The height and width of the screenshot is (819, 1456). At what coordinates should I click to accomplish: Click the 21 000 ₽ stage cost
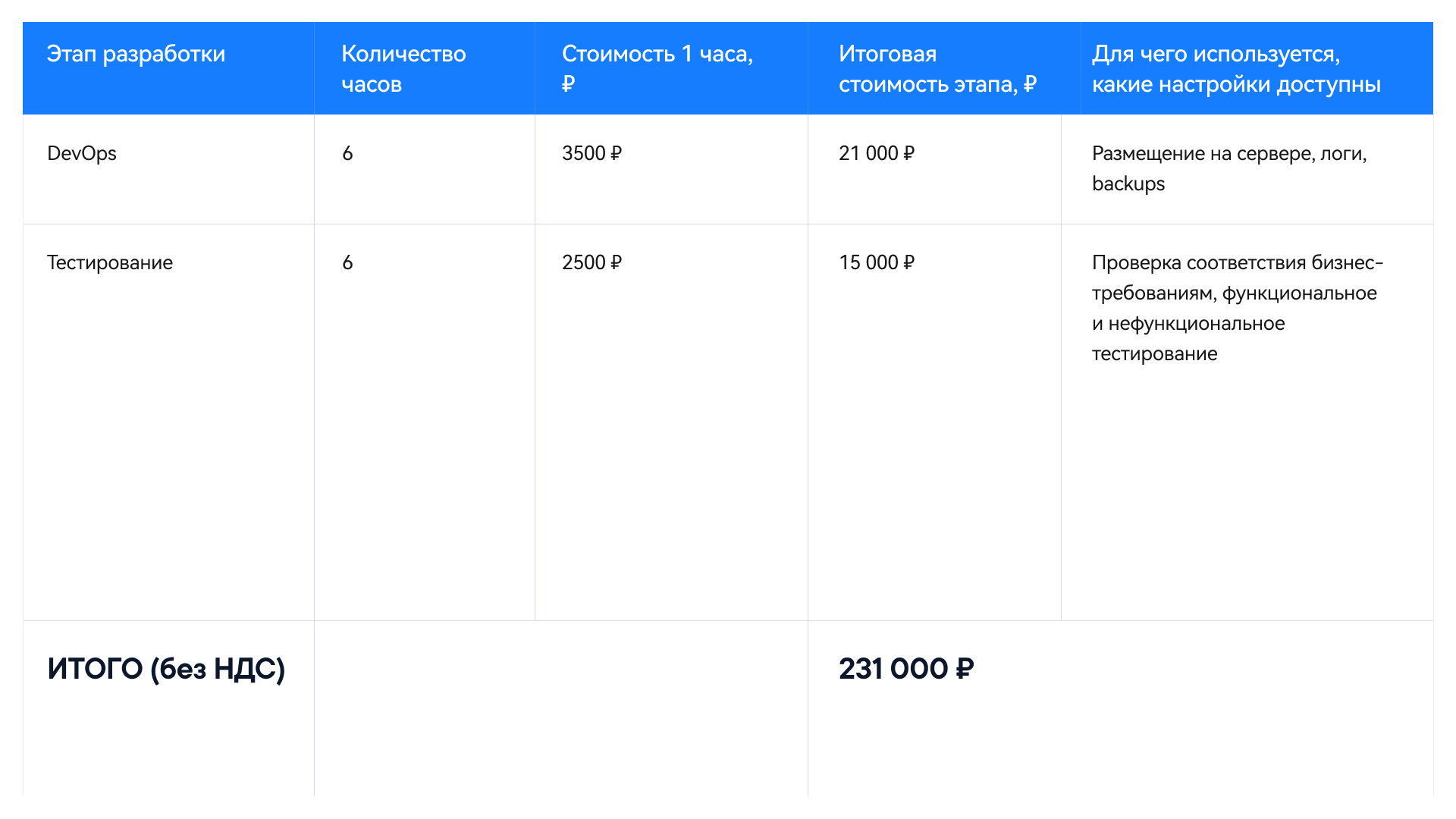tap(876, 153)
